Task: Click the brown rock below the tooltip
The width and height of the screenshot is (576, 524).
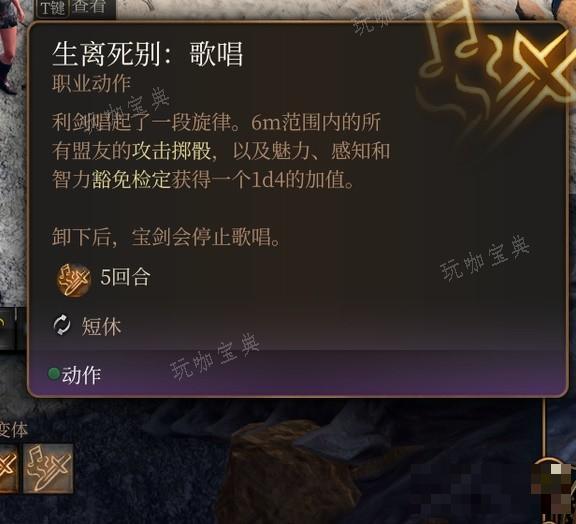Action: point(290,474)
